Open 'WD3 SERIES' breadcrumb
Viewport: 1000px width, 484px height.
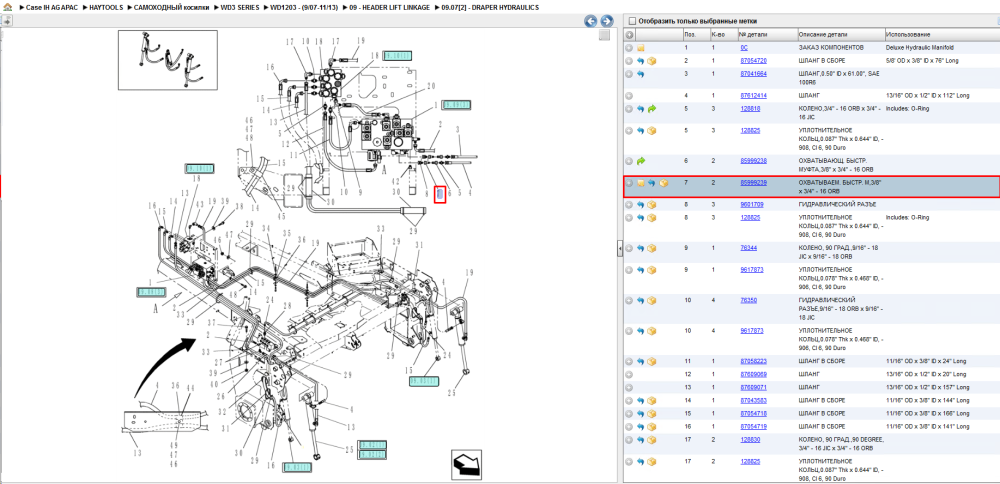click(240, 8)
